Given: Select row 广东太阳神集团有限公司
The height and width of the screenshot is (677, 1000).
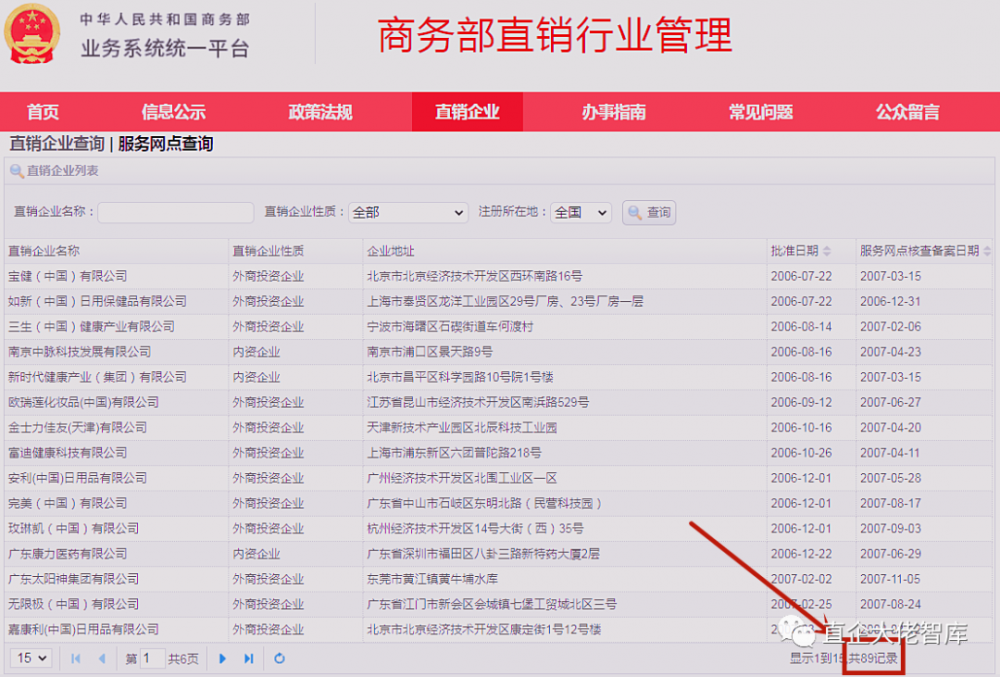Looking at the screenshot, I should click(499, 579).
